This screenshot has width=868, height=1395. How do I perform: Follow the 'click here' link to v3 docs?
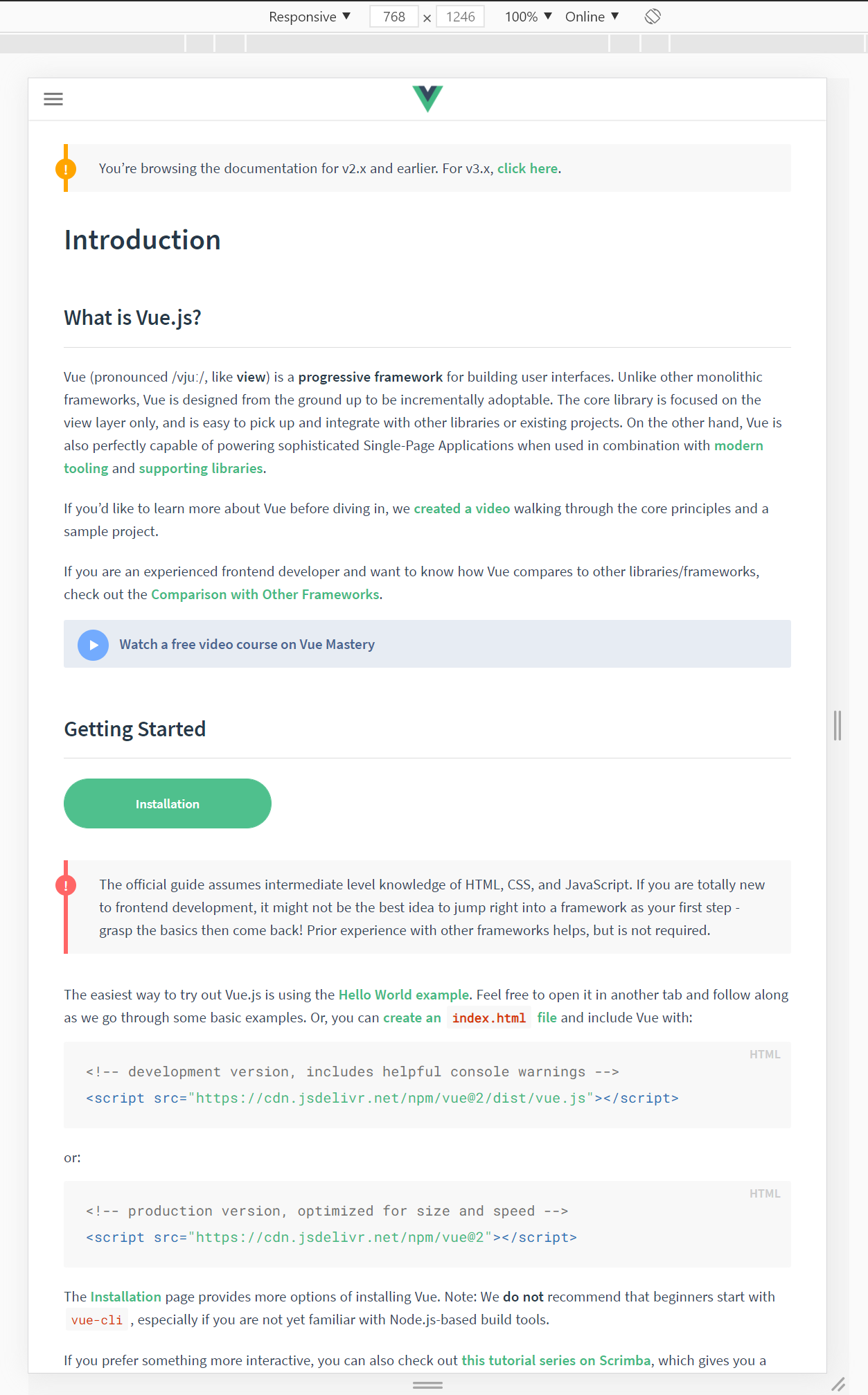pos(527,168)
